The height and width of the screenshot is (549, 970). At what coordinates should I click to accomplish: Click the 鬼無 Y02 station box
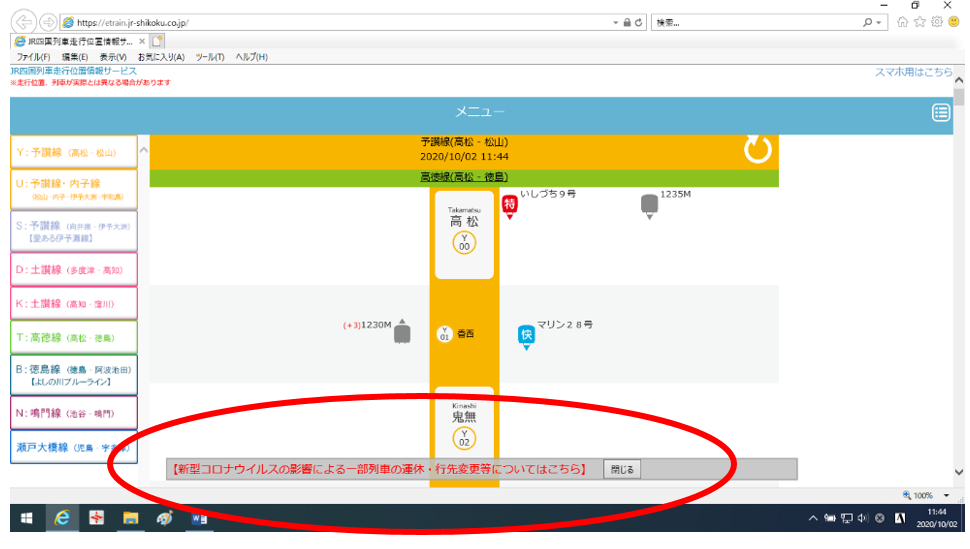tap(464, 425)
